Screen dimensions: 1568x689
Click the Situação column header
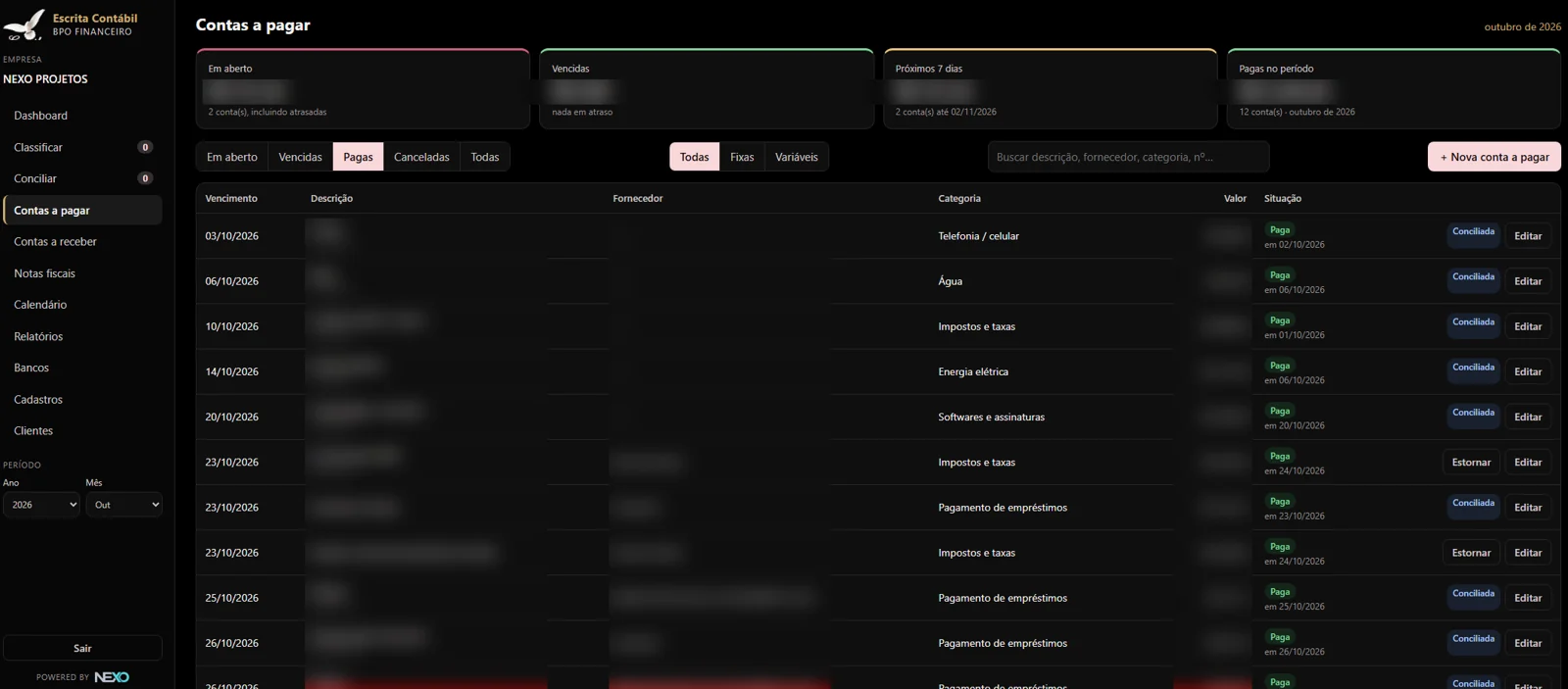point(1283,198)
